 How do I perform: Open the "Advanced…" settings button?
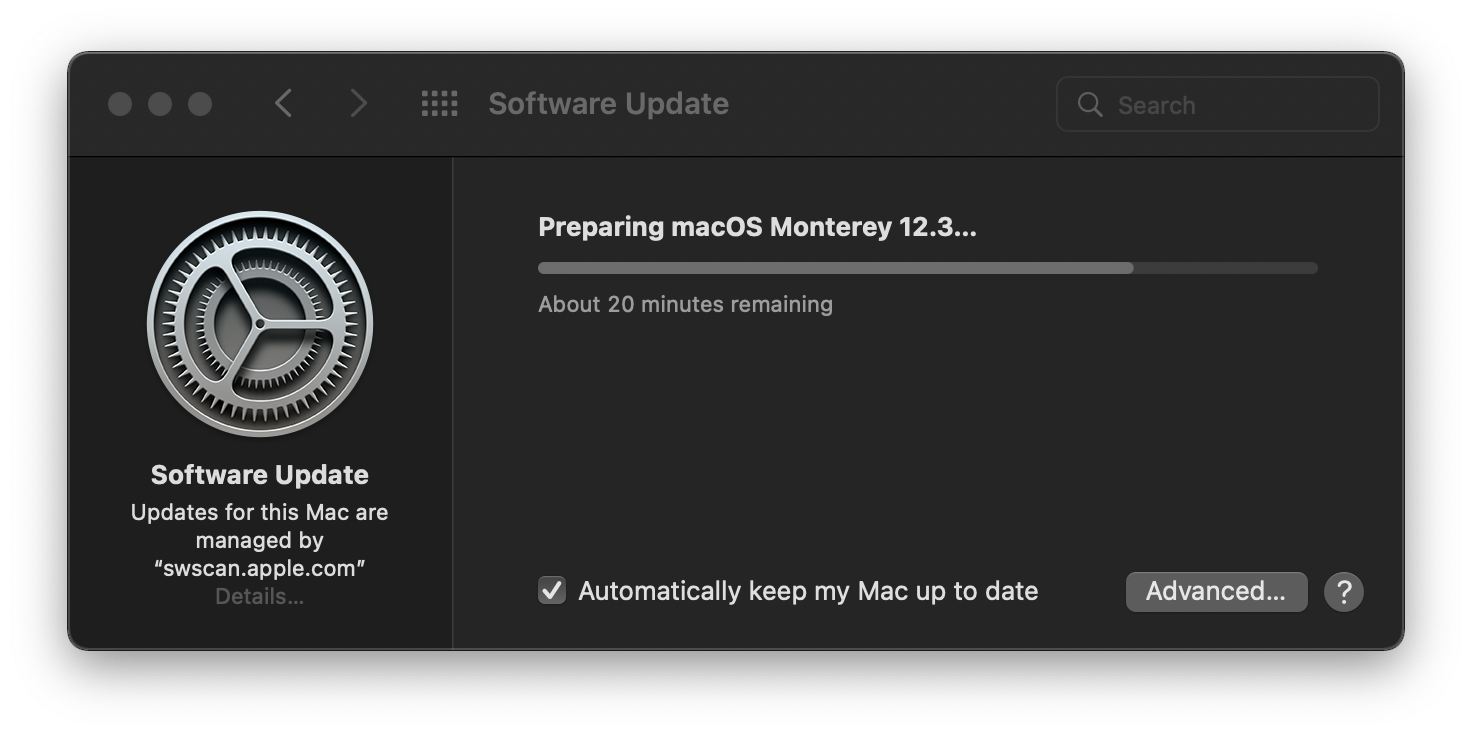coord(1216,591)
